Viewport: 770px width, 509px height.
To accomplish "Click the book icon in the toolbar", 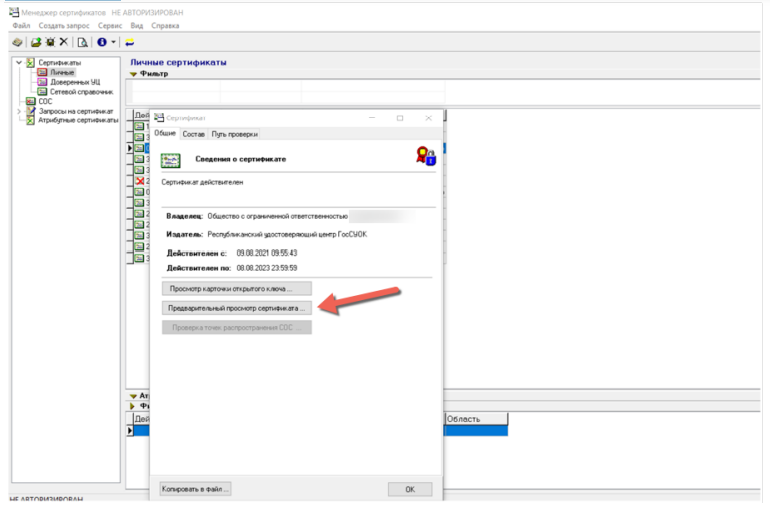I will click(17, 42).
